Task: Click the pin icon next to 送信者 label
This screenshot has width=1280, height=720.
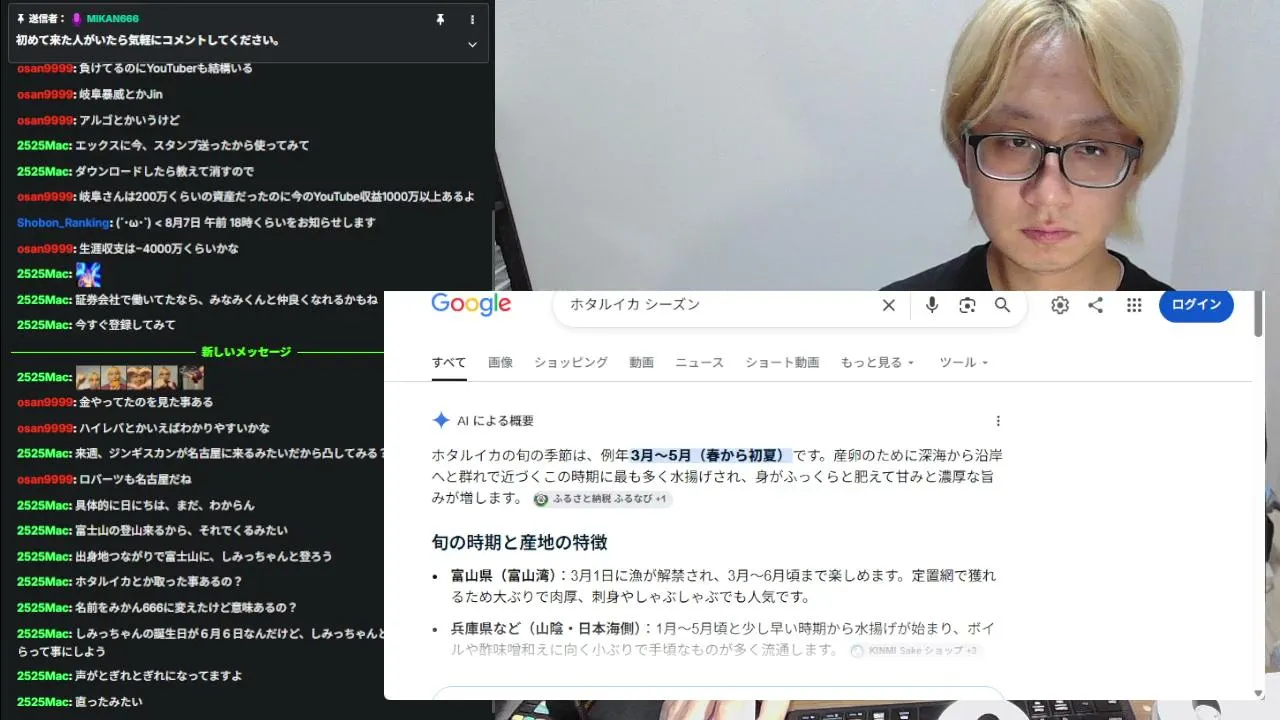Action: [x=21, y=19]
